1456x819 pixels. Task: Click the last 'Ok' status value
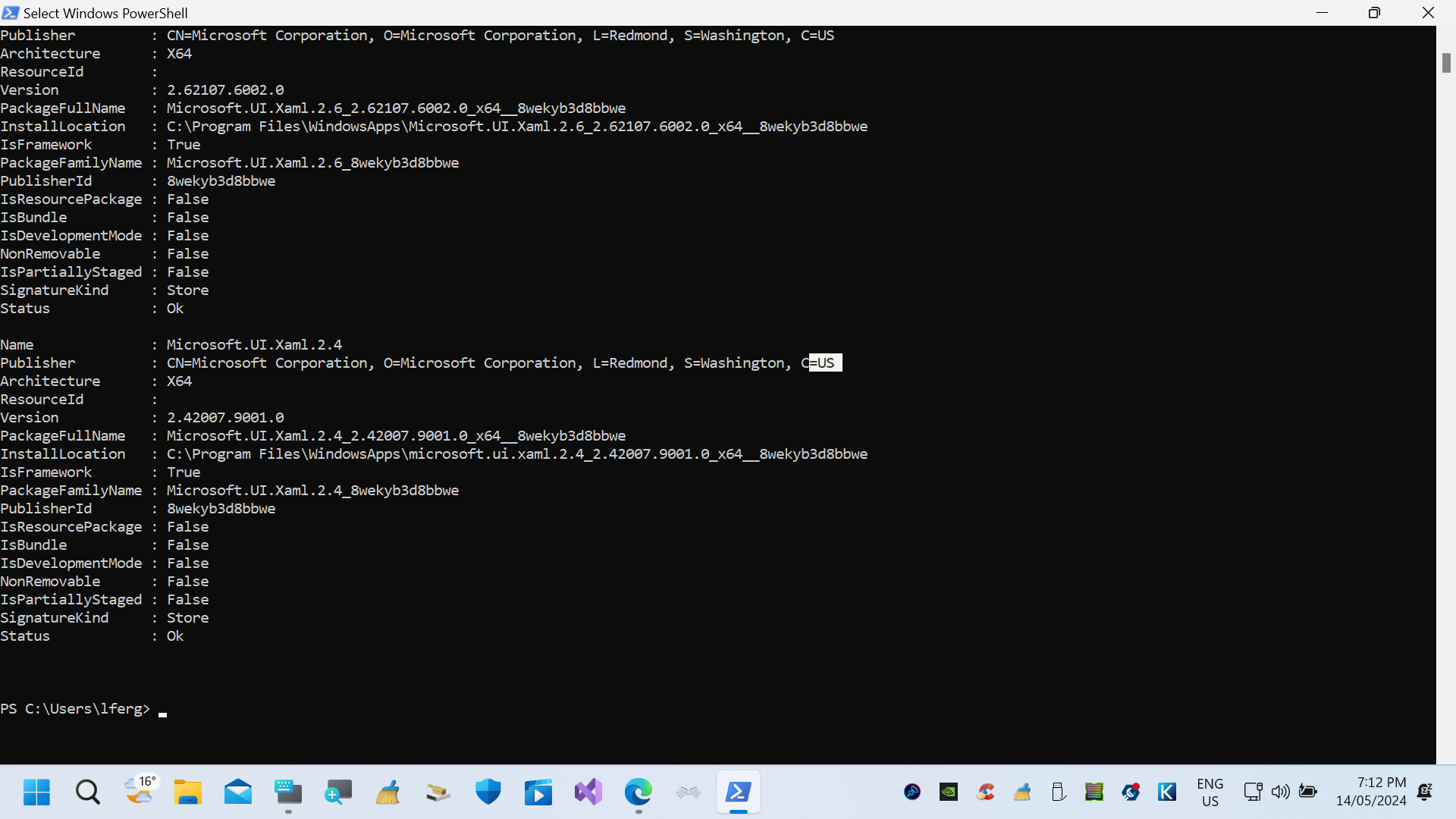(175, 636)
